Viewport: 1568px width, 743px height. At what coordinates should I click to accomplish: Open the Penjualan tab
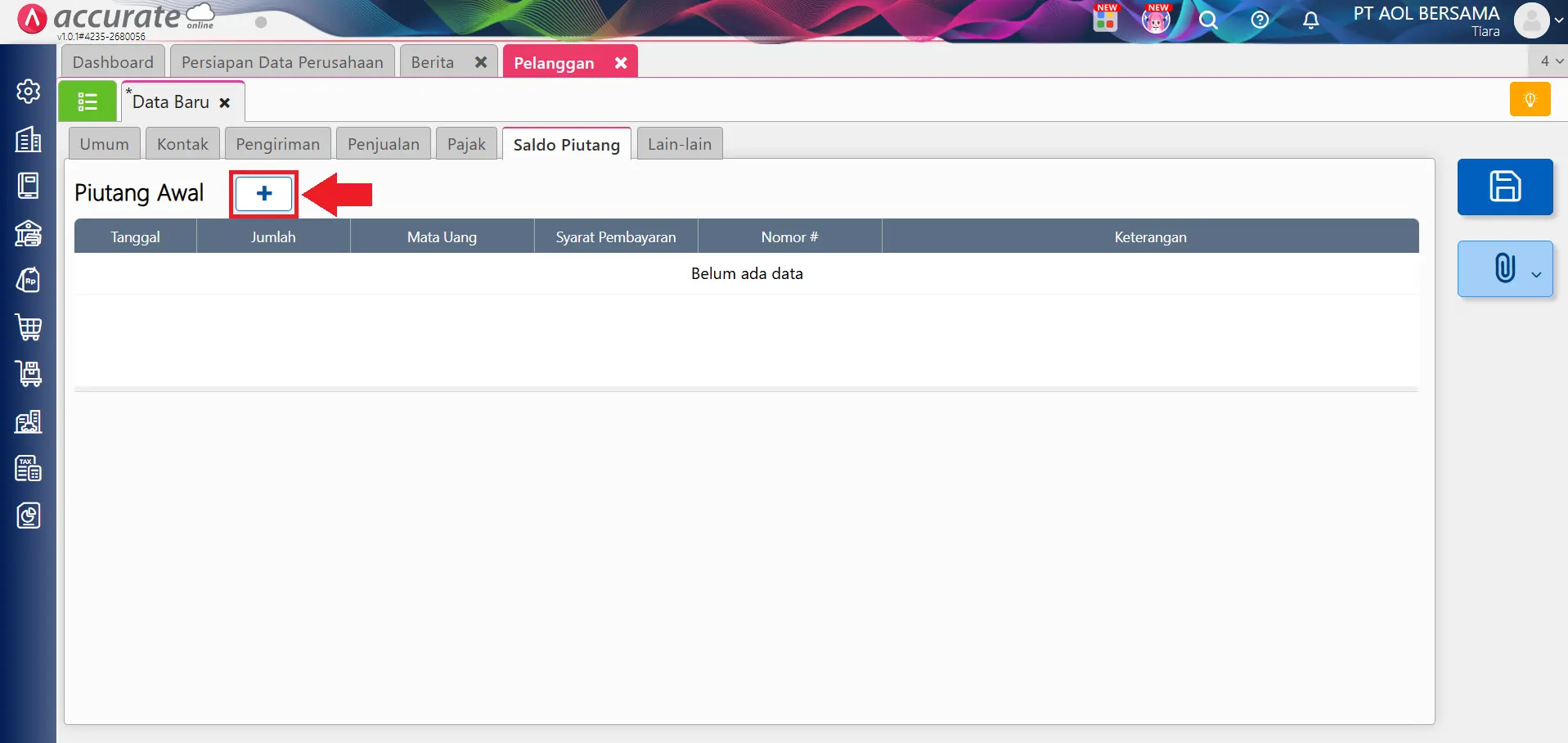pos(384,144)
